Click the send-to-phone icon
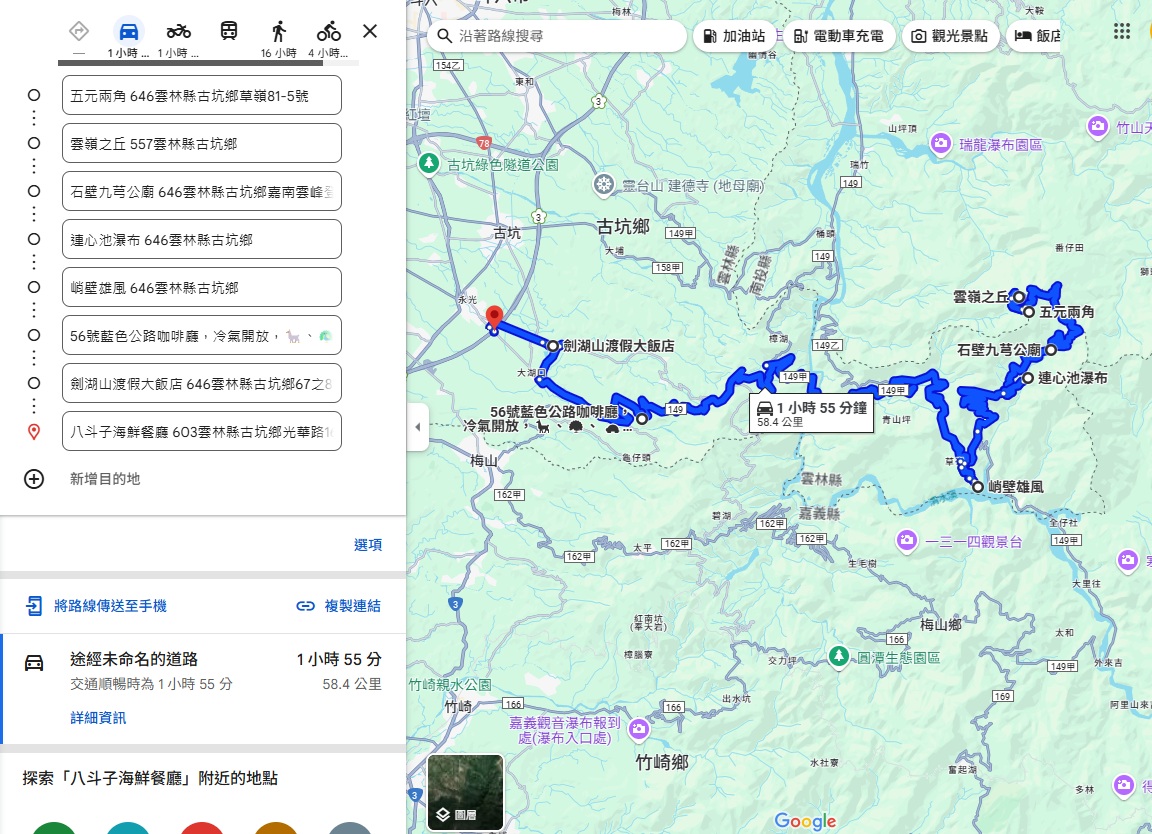Viewport: 1152px width, 834px height. [34, 605]
